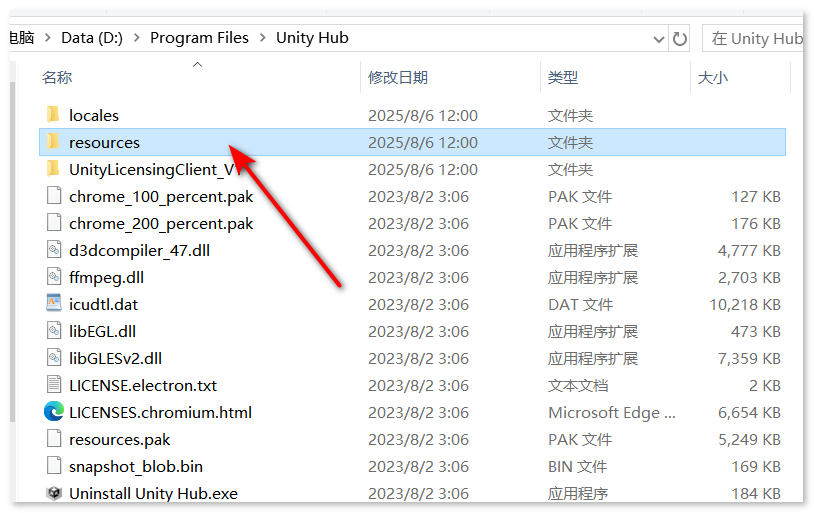Expand the chevron after Program Files
Viewport: 814px width, 513px height.
click(x=263, y=38)
